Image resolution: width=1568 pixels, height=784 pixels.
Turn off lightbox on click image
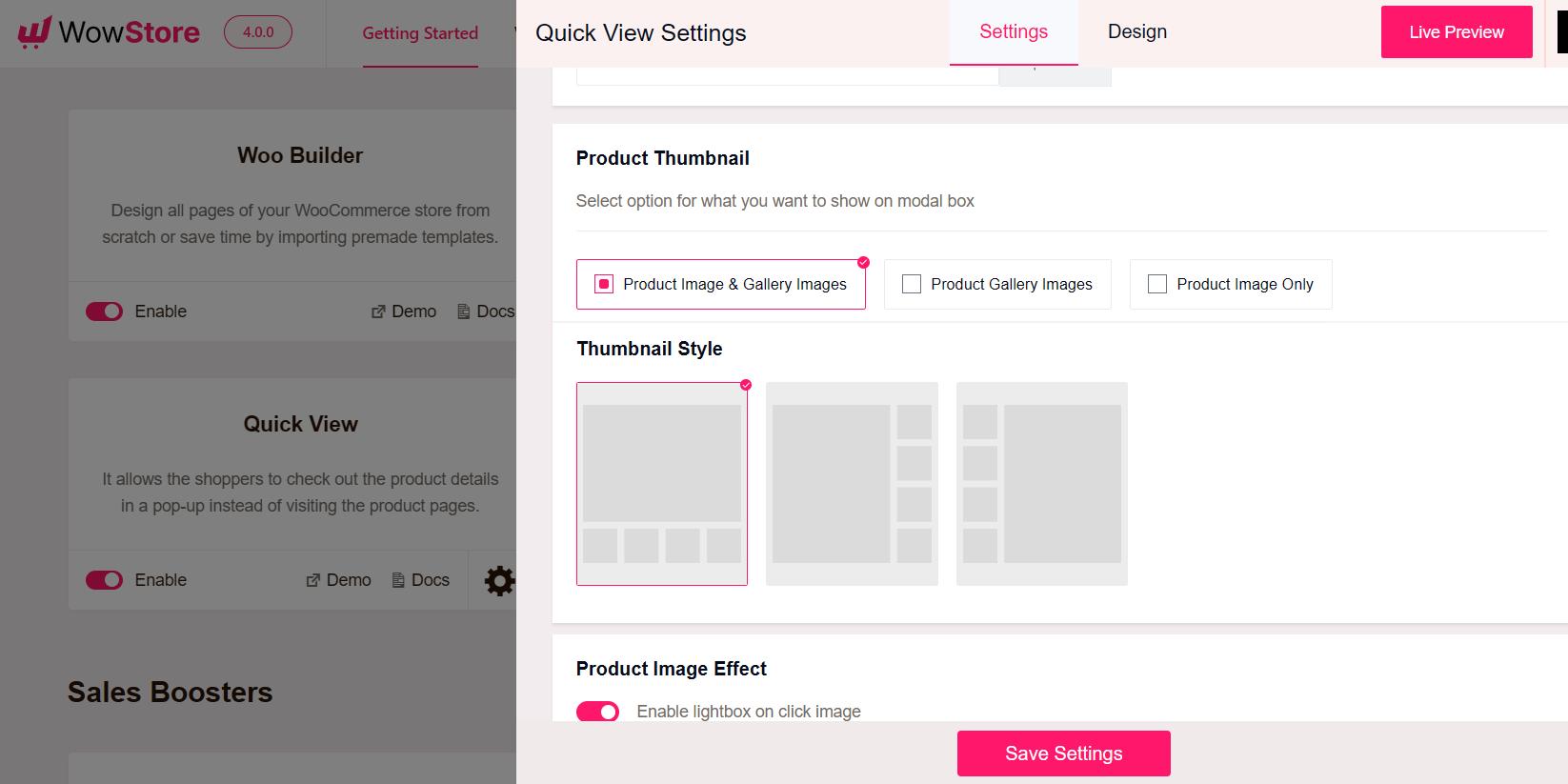[597, 712]
